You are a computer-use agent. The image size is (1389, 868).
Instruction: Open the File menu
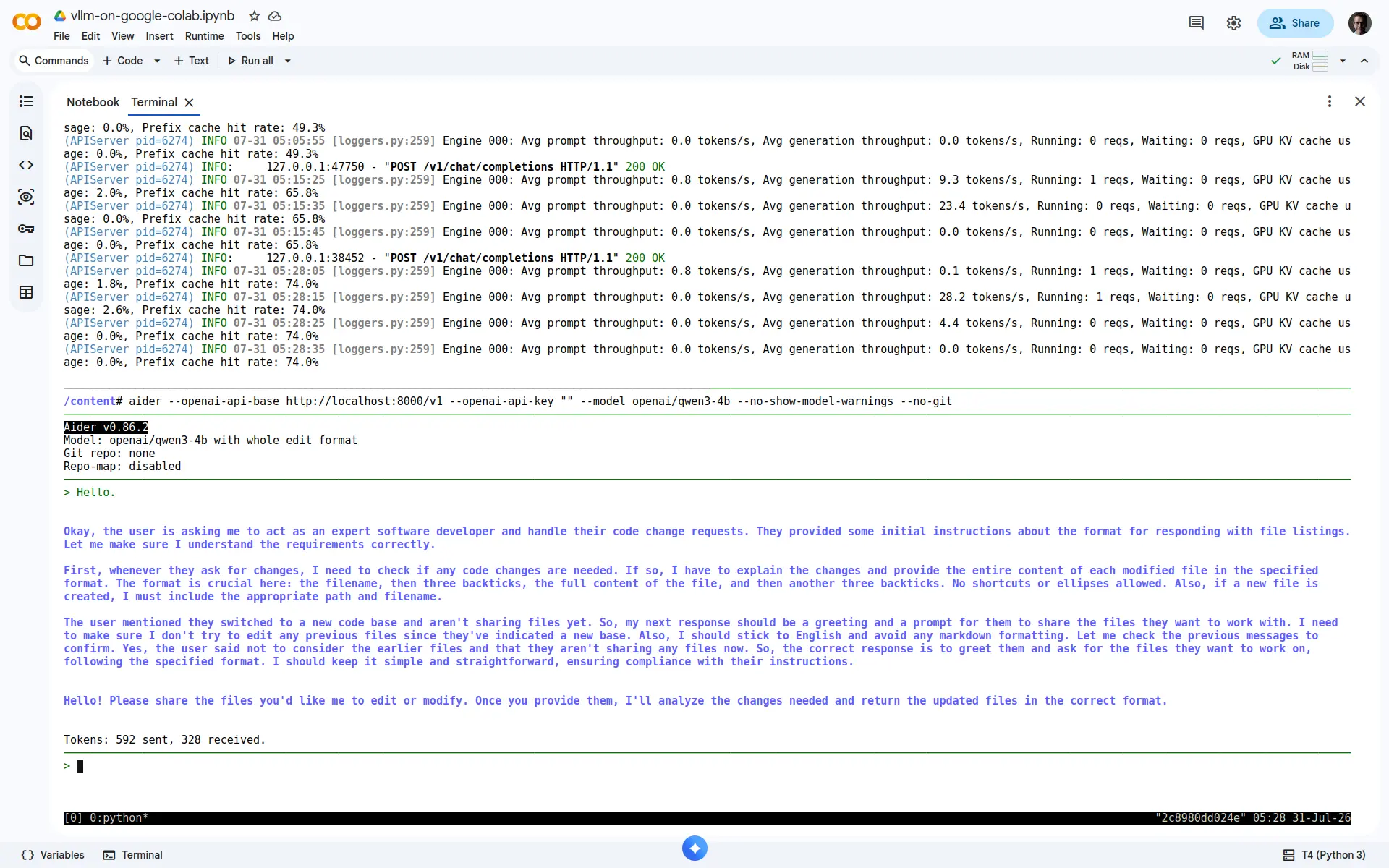[61, 36]
